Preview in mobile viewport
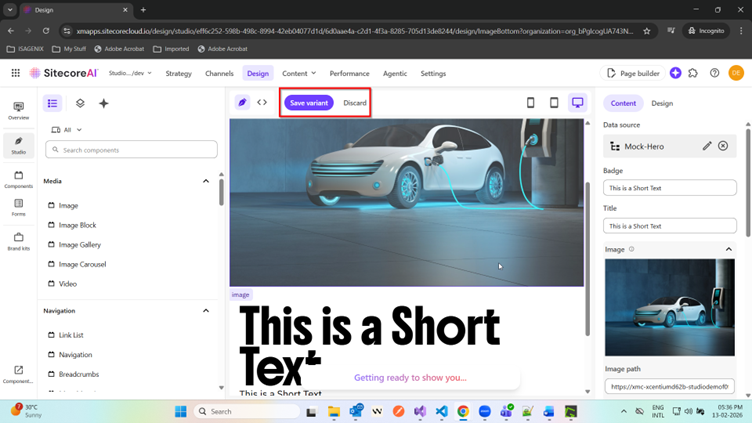The height and width of the screenshot is (423, 752). [x=530, y=103]
